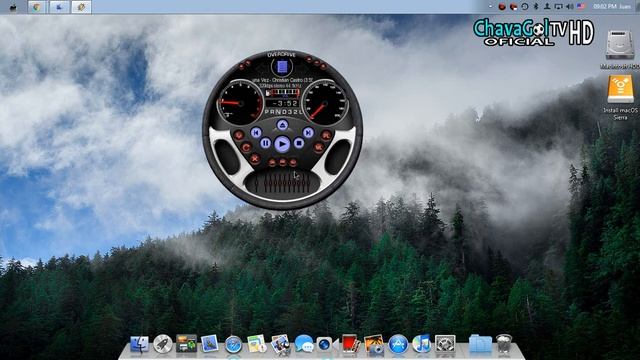The height and width of the screenshot is (360, 640).
Task: Open the App Store from the dock
Action: [398, 344]
